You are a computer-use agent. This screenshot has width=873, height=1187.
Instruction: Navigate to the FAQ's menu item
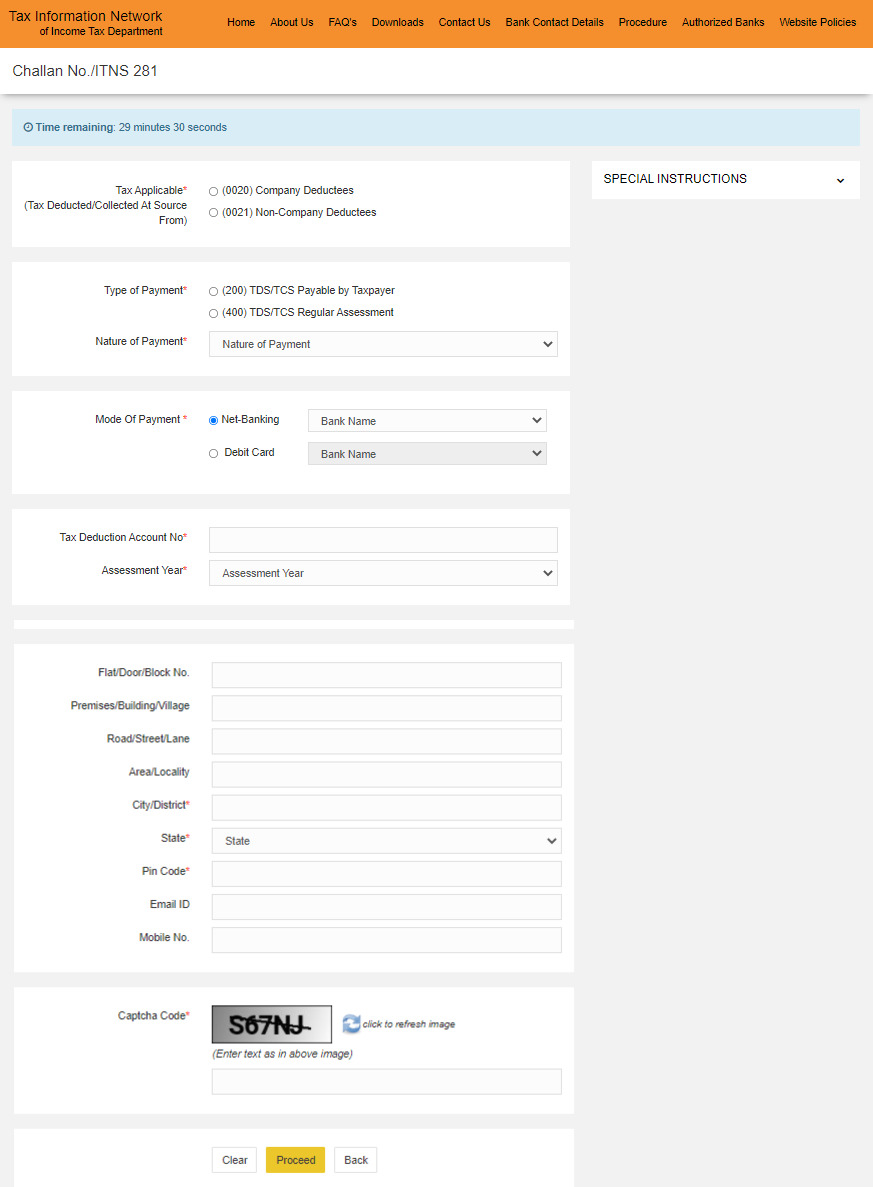click(x=342, y=22)
